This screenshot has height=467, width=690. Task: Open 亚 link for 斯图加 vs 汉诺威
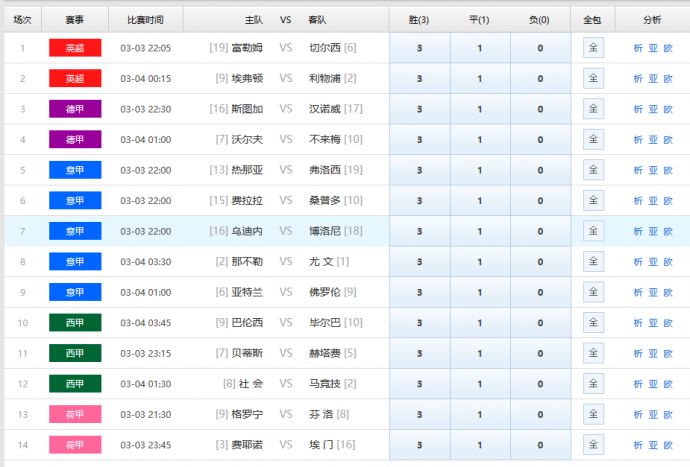tap(653, 109)
